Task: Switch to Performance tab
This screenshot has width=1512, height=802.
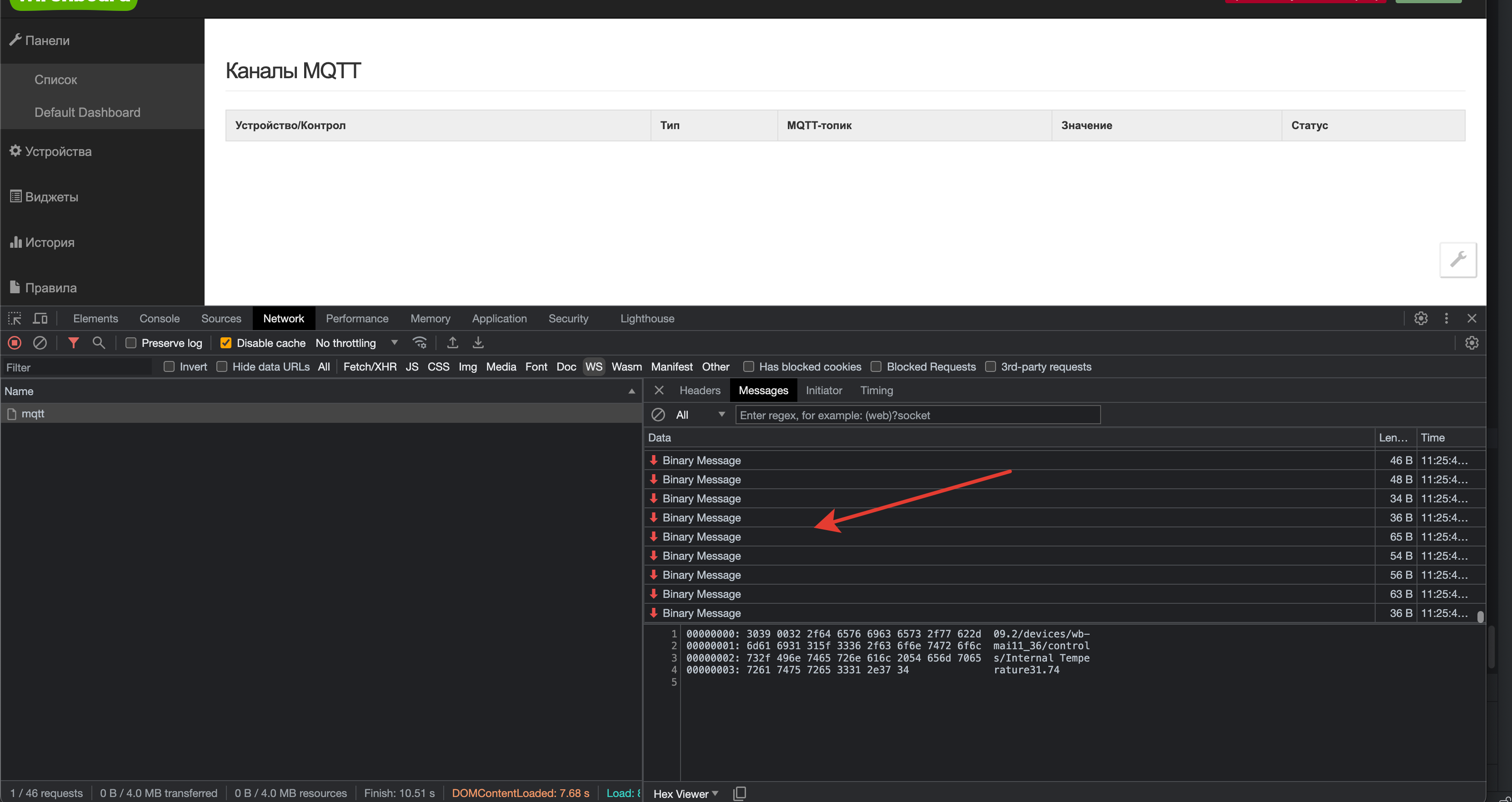Action: [357, 318]
